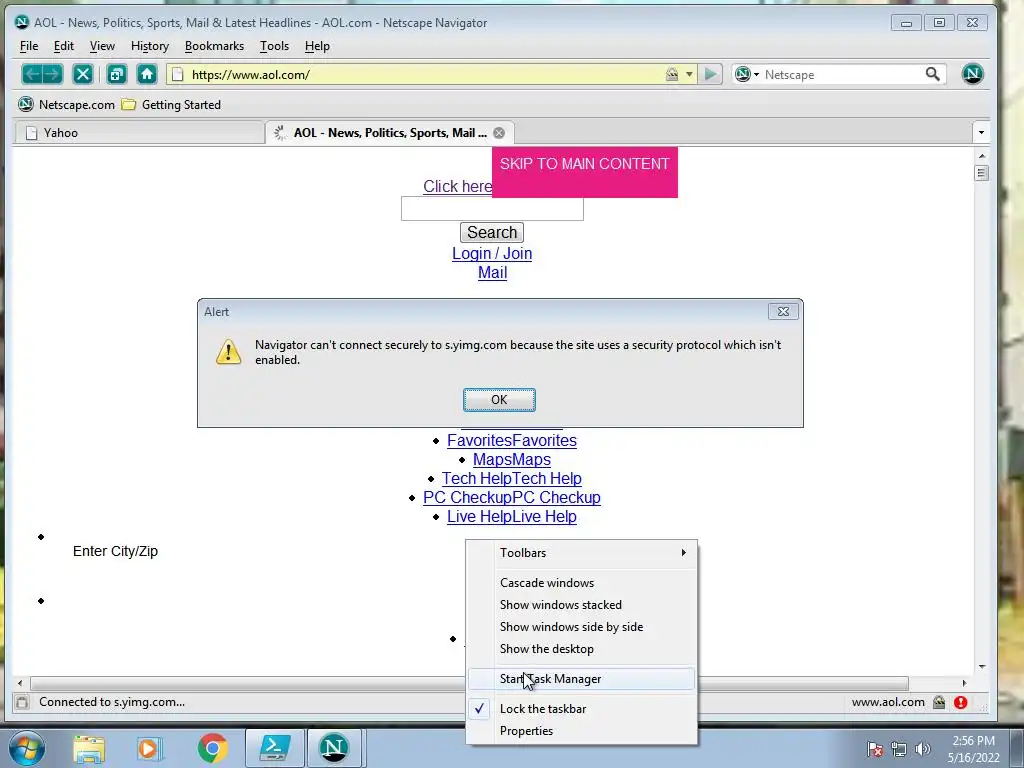The image size is (1024, 768).
Task: Go to the home page
Action: click(x=147, y=74)
